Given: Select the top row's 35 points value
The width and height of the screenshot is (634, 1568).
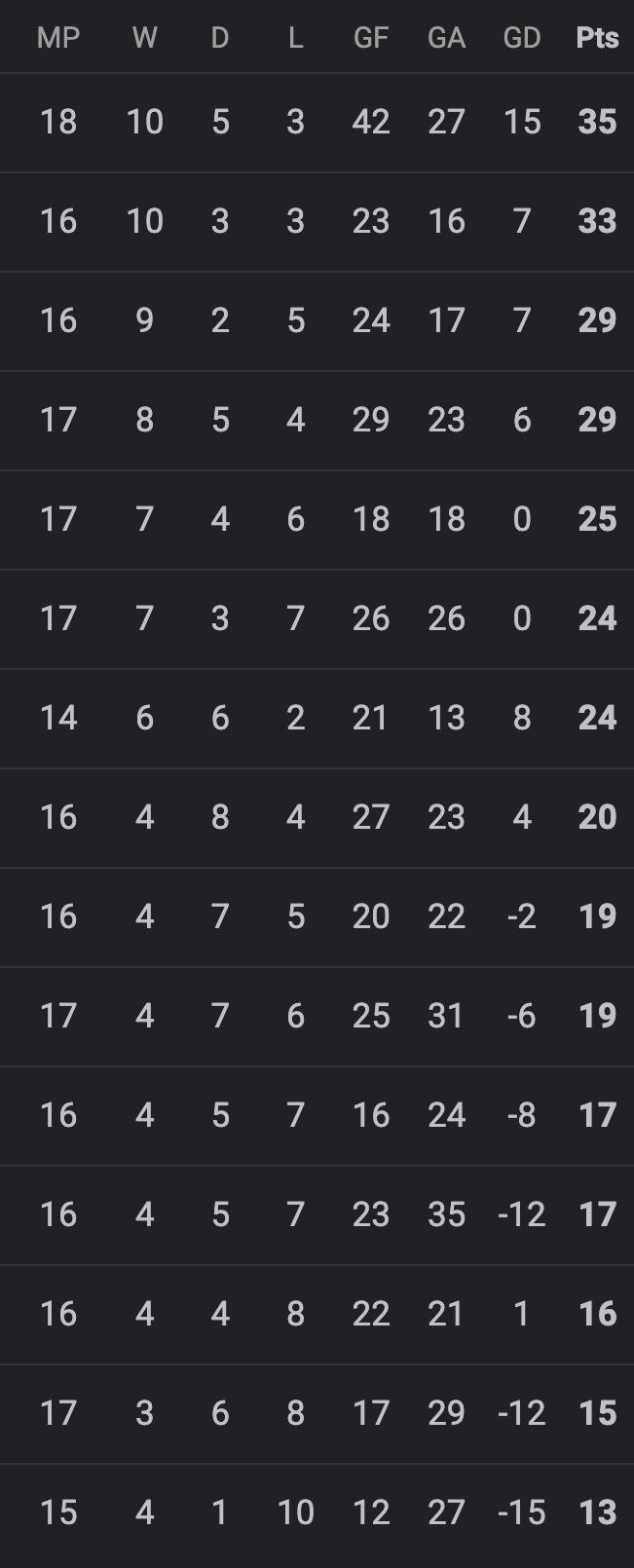Looking at the screenshot, I should point(597,122).
